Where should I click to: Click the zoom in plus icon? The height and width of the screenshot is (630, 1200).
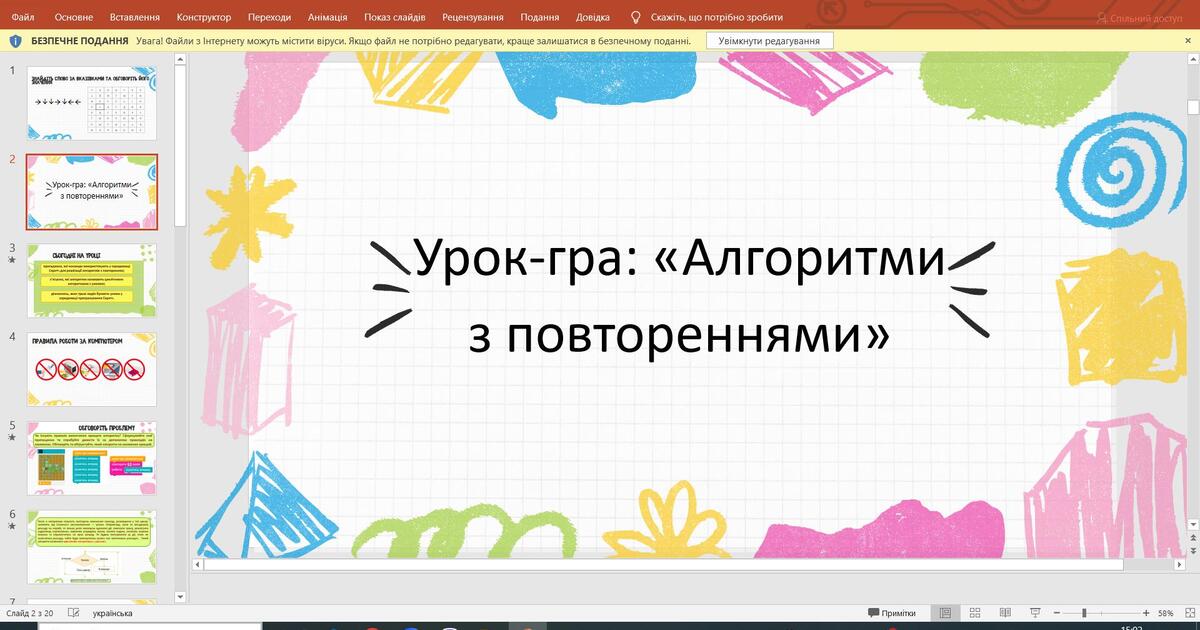tap(1146, 613)
